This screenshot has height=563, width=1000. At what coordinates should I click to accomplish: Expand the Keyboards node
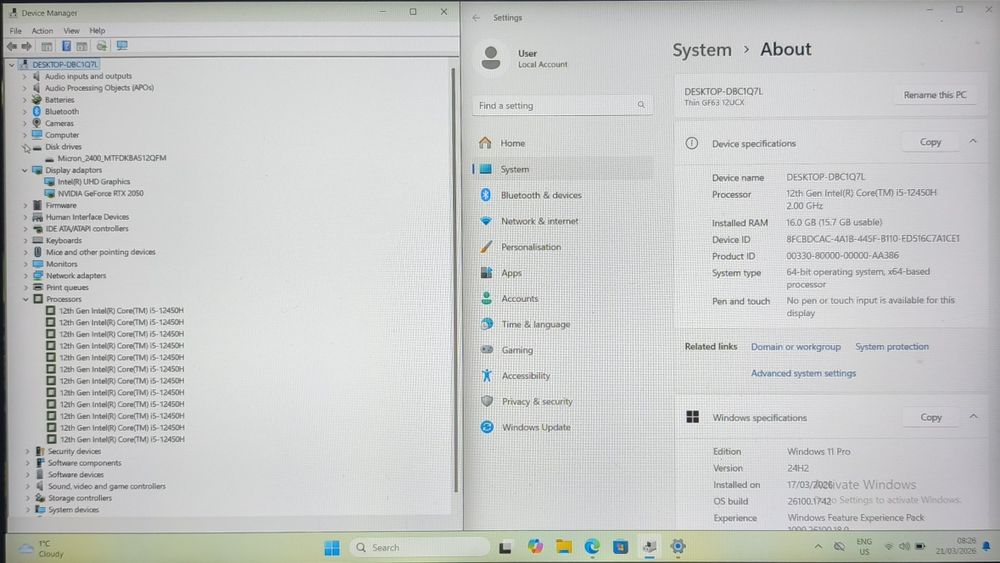(x=26, y=241)
